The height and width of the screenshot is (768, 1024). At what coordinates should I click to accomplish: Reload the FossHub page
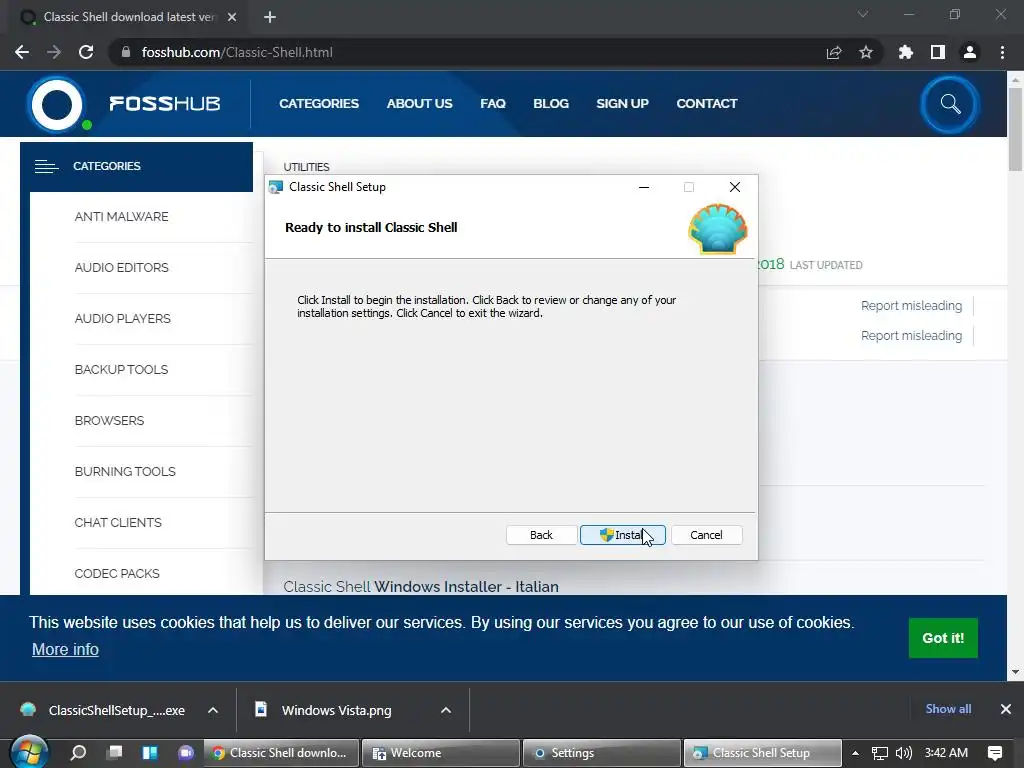86,52
